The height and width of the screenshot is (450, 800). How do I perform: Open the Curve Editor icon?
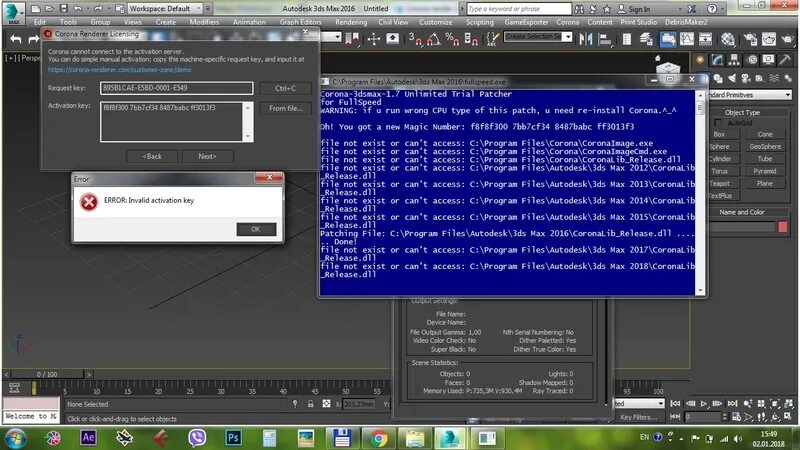click(x=687, y=39)
